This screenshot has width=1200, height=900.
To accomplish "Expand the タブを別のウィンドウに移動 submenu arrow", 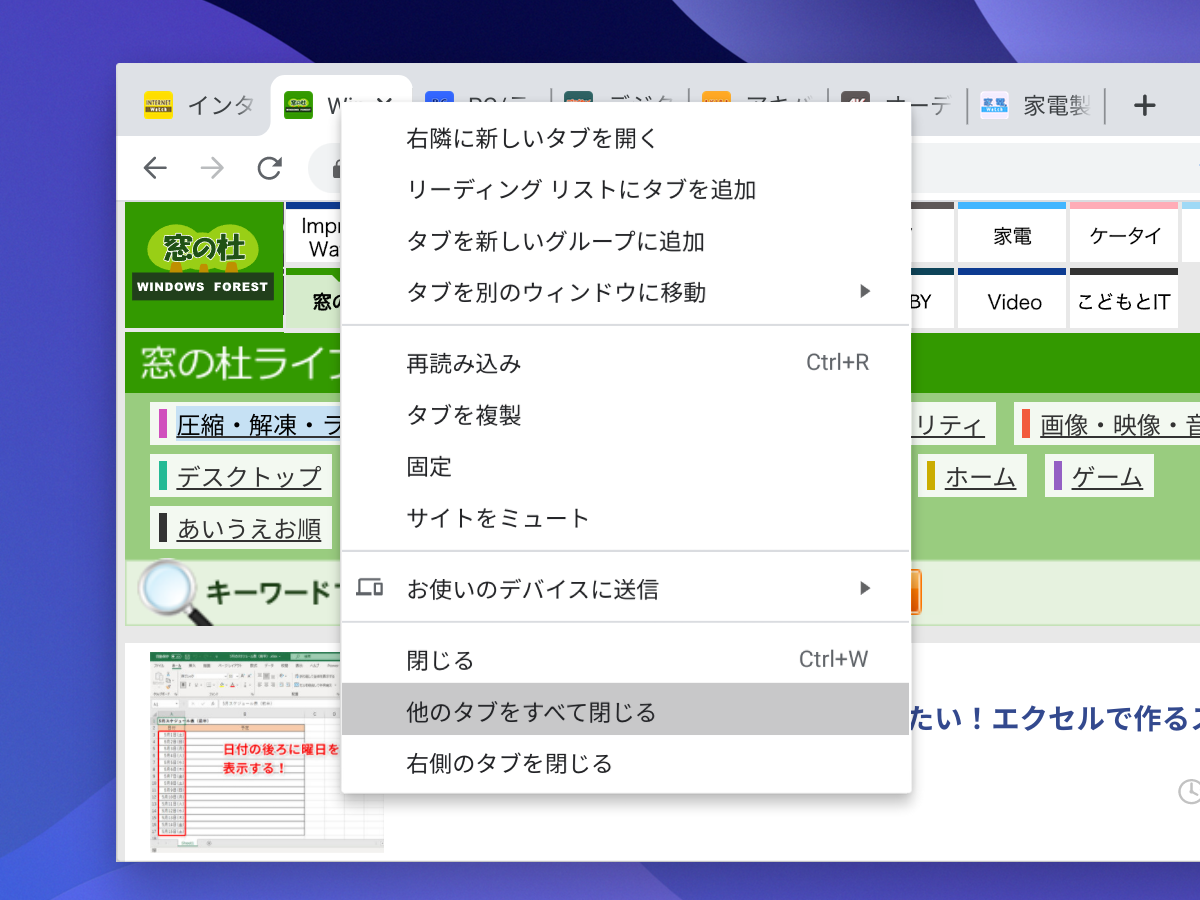I will tap(864, 292).
